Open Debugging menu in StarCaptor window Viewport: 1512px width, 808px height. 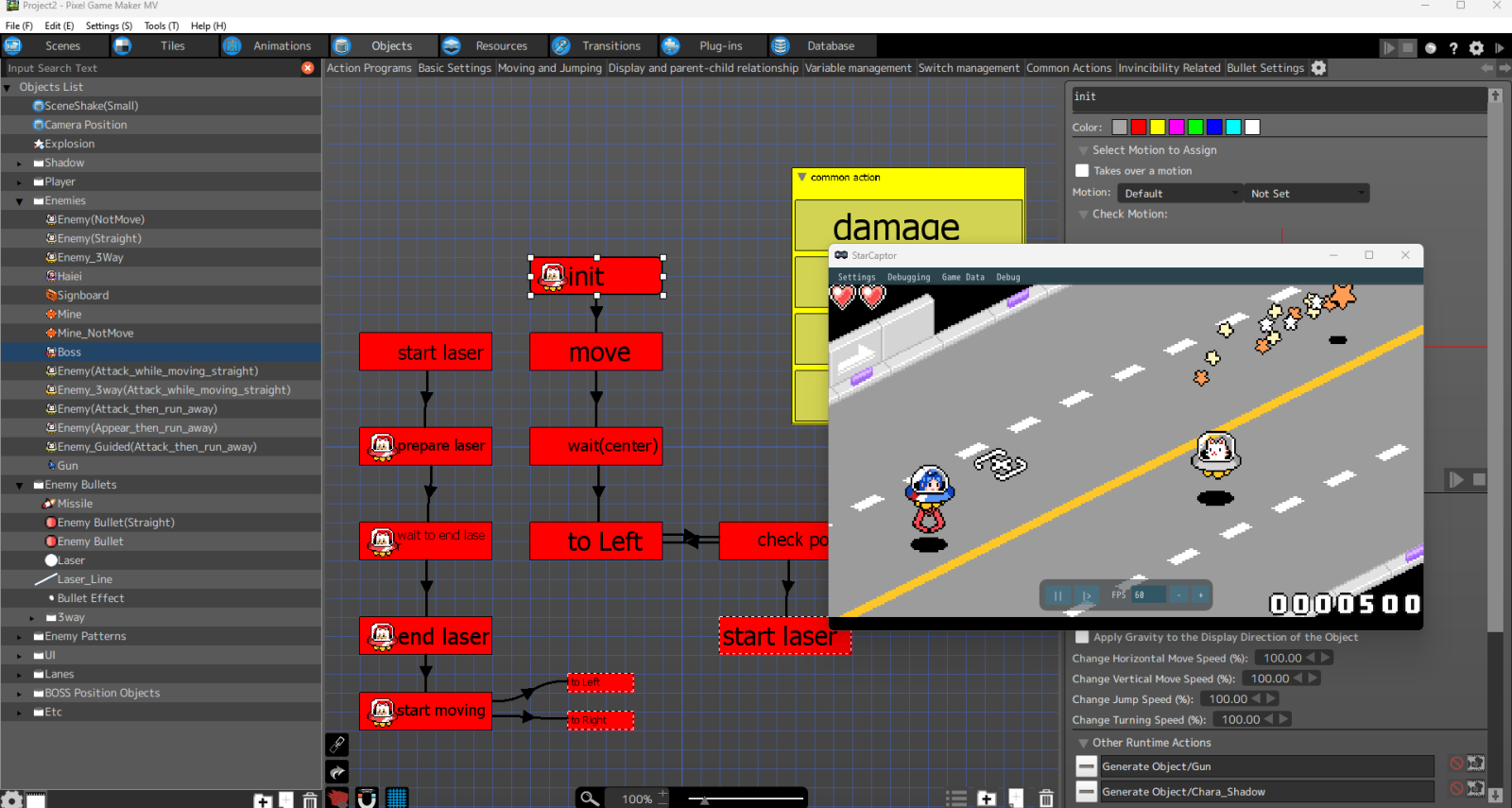coord(908,277)
